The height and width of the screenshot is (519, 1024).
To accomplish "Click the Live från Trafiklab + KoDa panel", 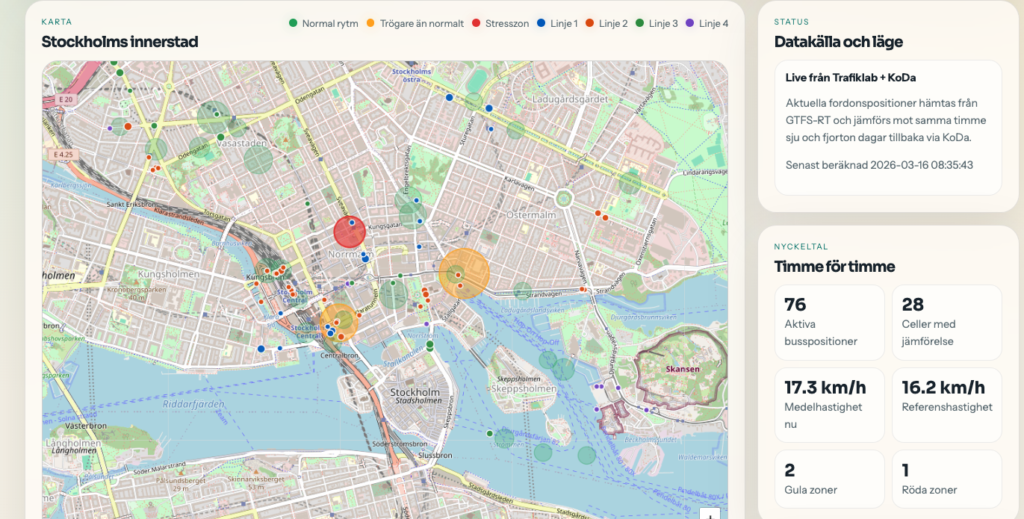I will point(888,127).
